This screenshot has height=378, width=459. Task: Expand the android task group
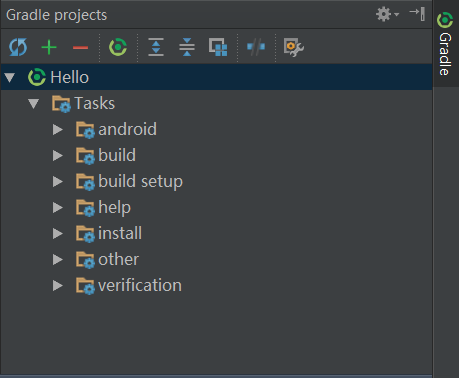pos(58,129)
